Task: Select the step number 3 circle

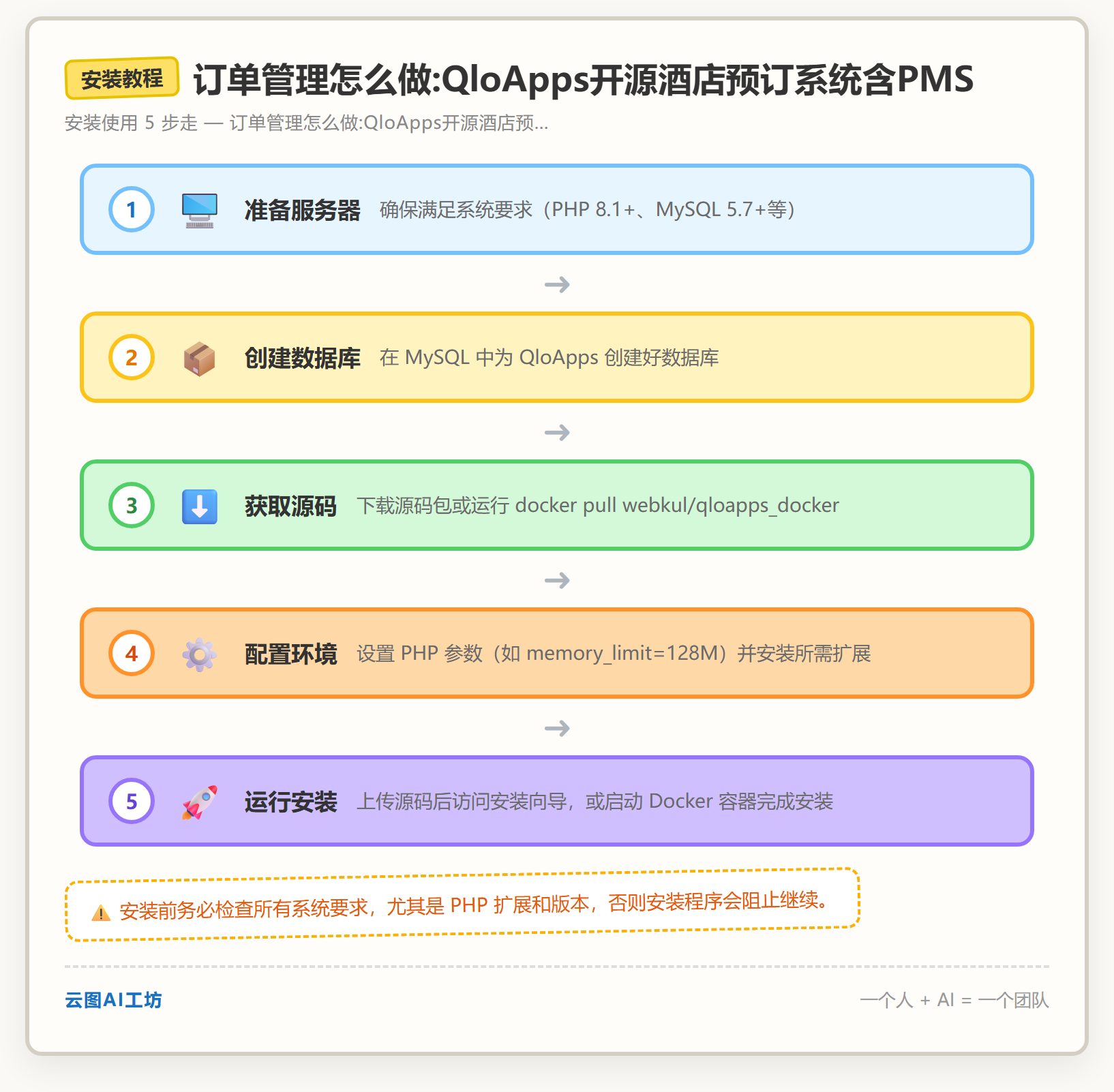Action: point(132,505)
